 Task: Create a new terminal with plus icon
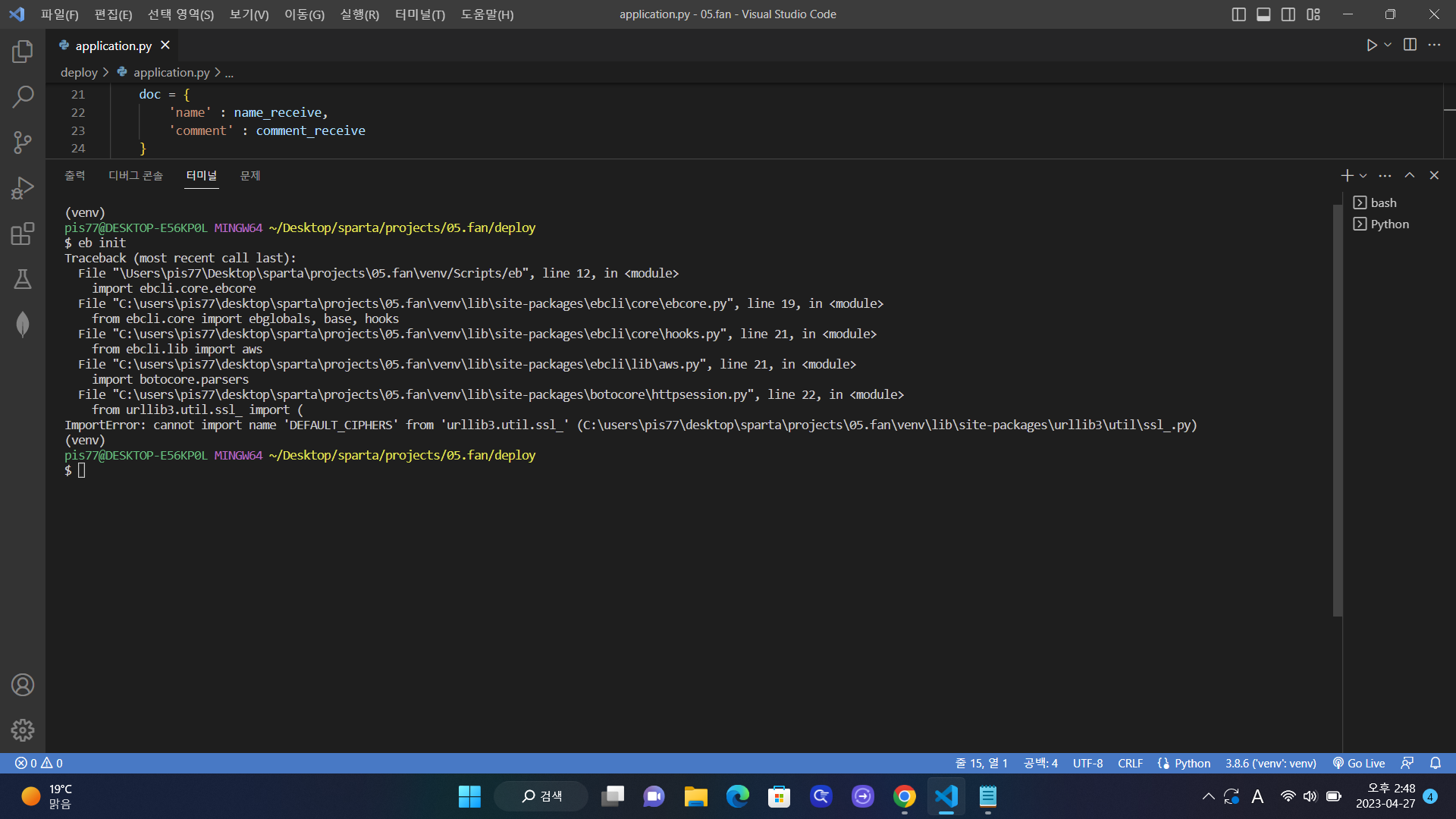[x=1347, y=176]
